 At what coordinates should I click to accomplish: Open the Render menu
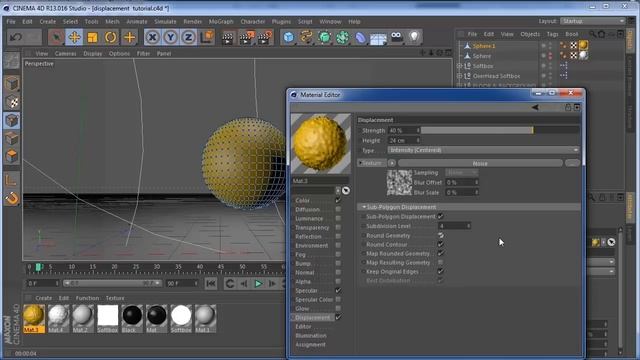click(x=192, y=22)
